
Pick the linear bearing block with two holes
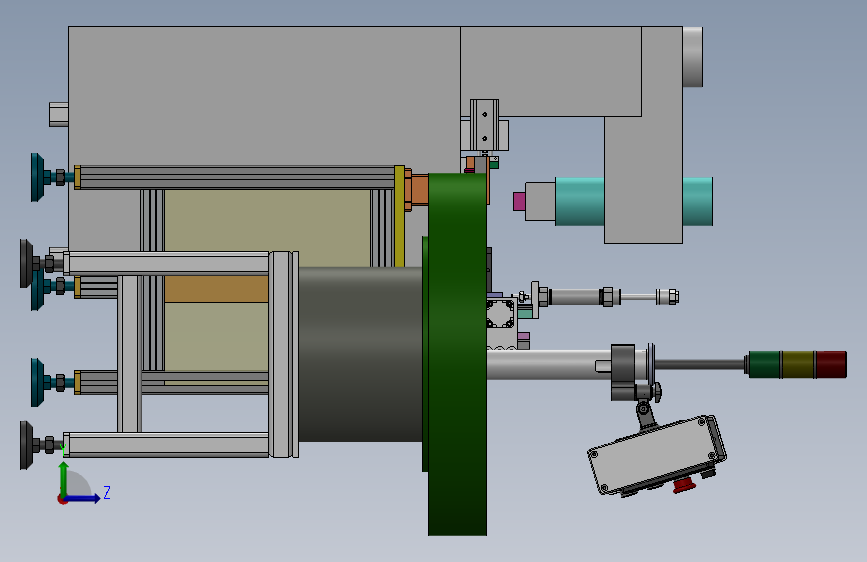[x=484, y=125]
